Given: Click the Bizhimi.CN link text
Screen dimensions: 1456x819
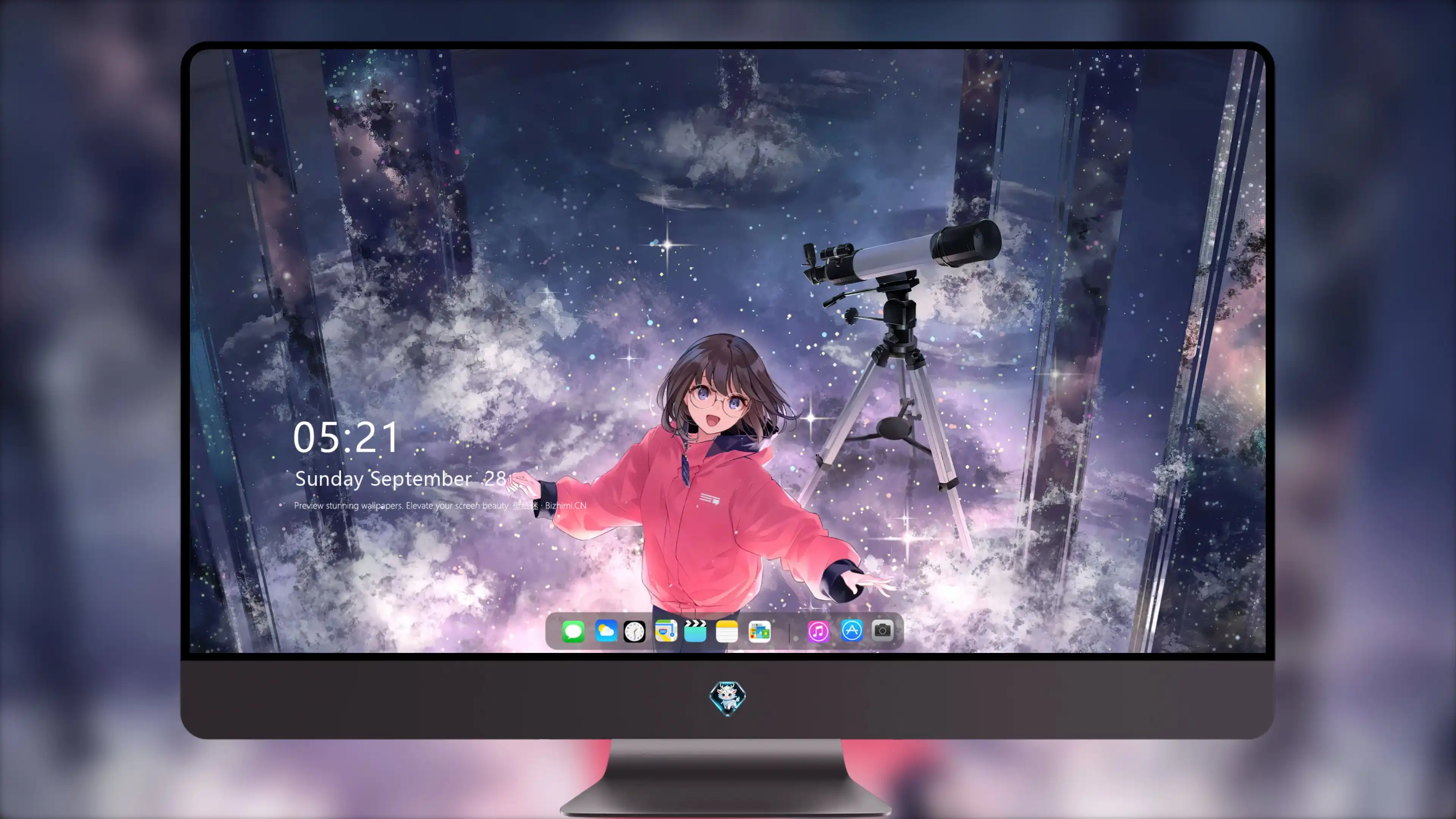Looking at the screenshot, I should (x=566, y=505).
